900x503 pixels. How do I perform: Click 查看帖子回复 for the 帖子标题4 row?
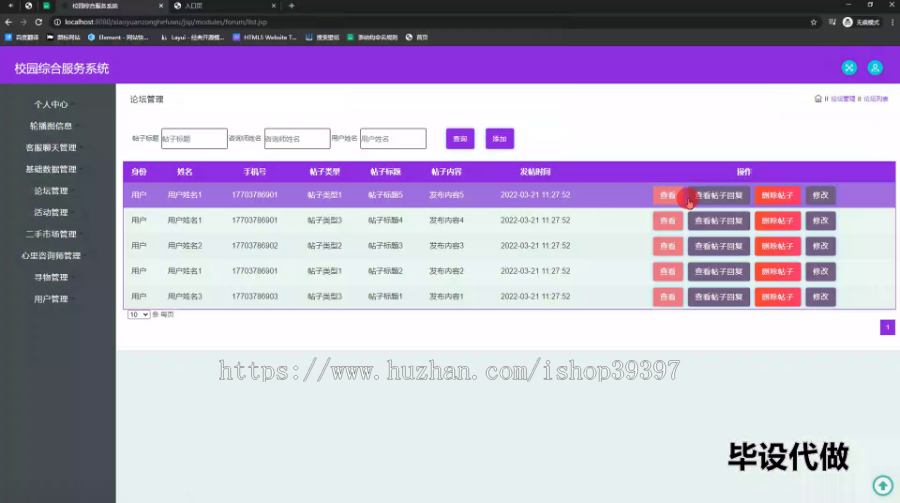719,220
